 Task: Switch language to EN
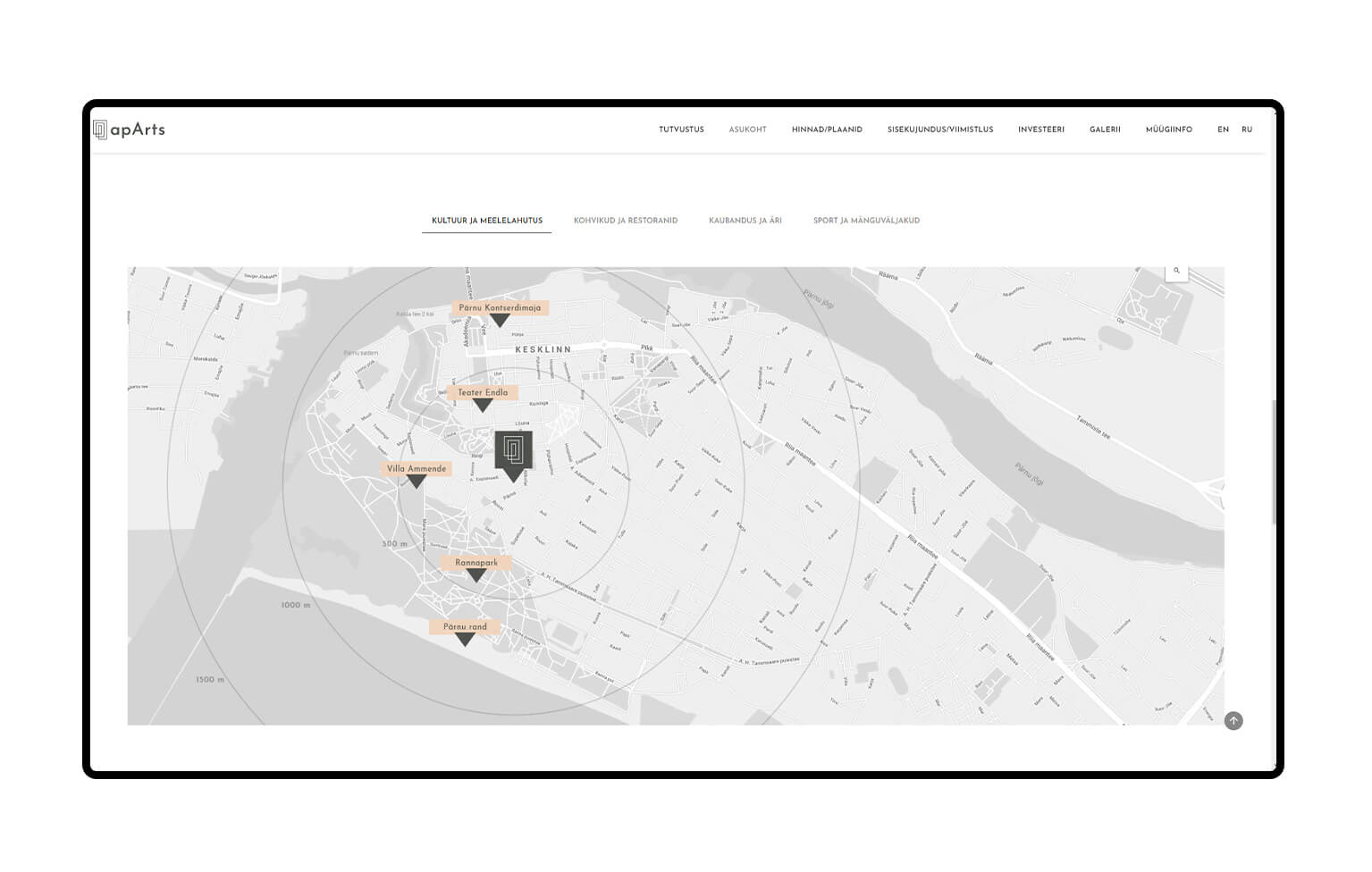pyautogui.click(x=1223, y=130)
